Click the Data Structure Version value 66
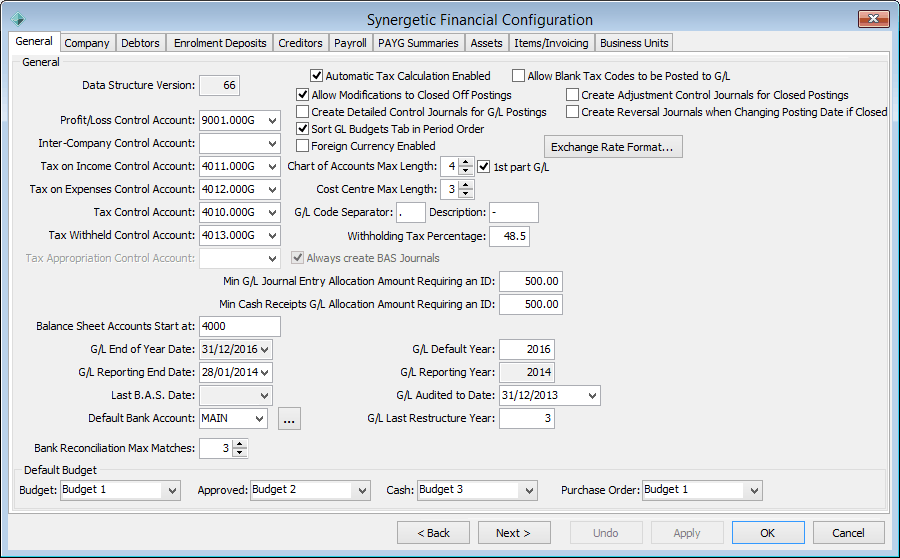This screenshot has width=900, height=558. click(220, 86)
